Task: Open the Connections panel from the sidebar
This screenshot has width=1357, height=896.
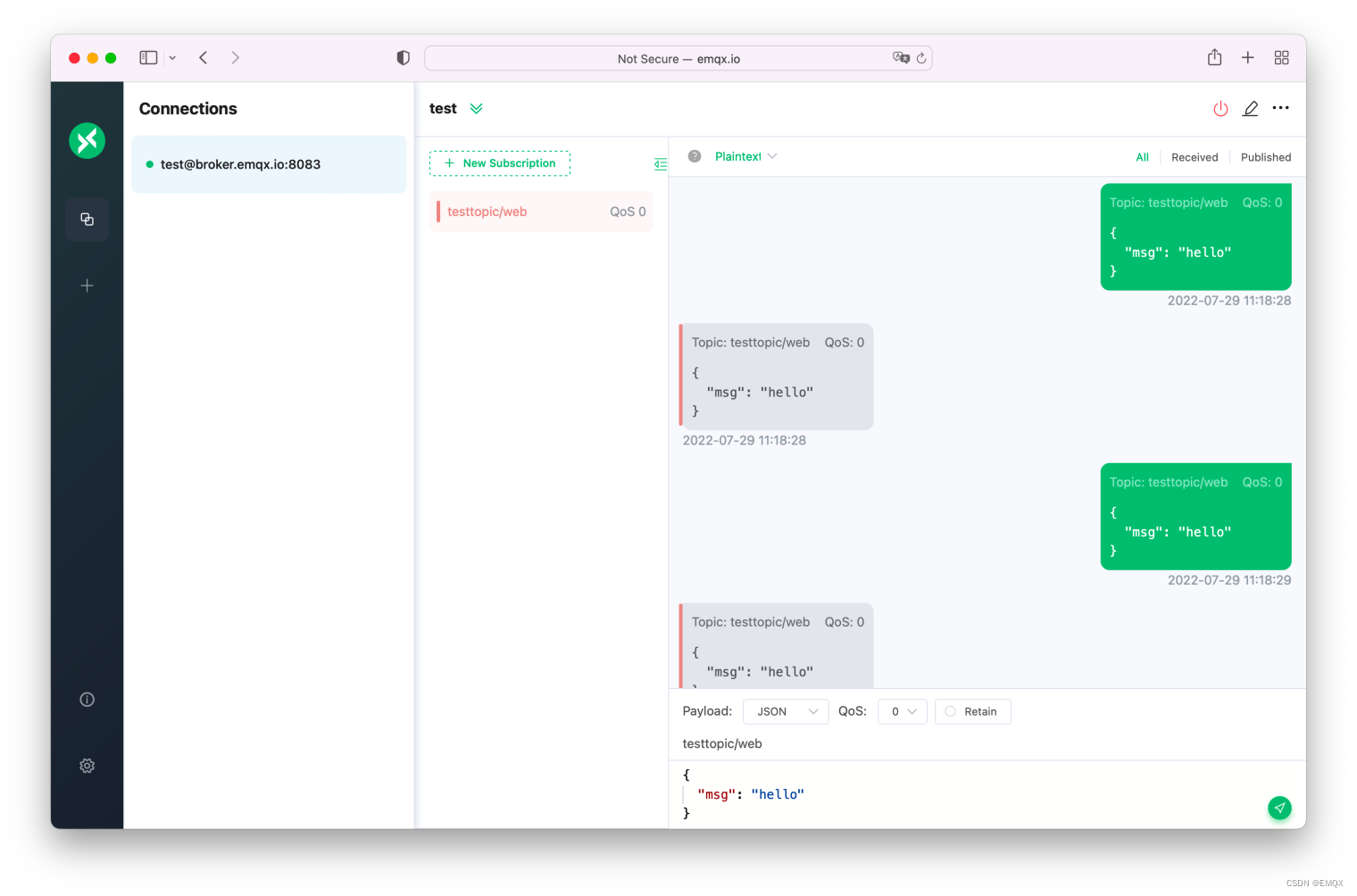Action: pos(87,219)
